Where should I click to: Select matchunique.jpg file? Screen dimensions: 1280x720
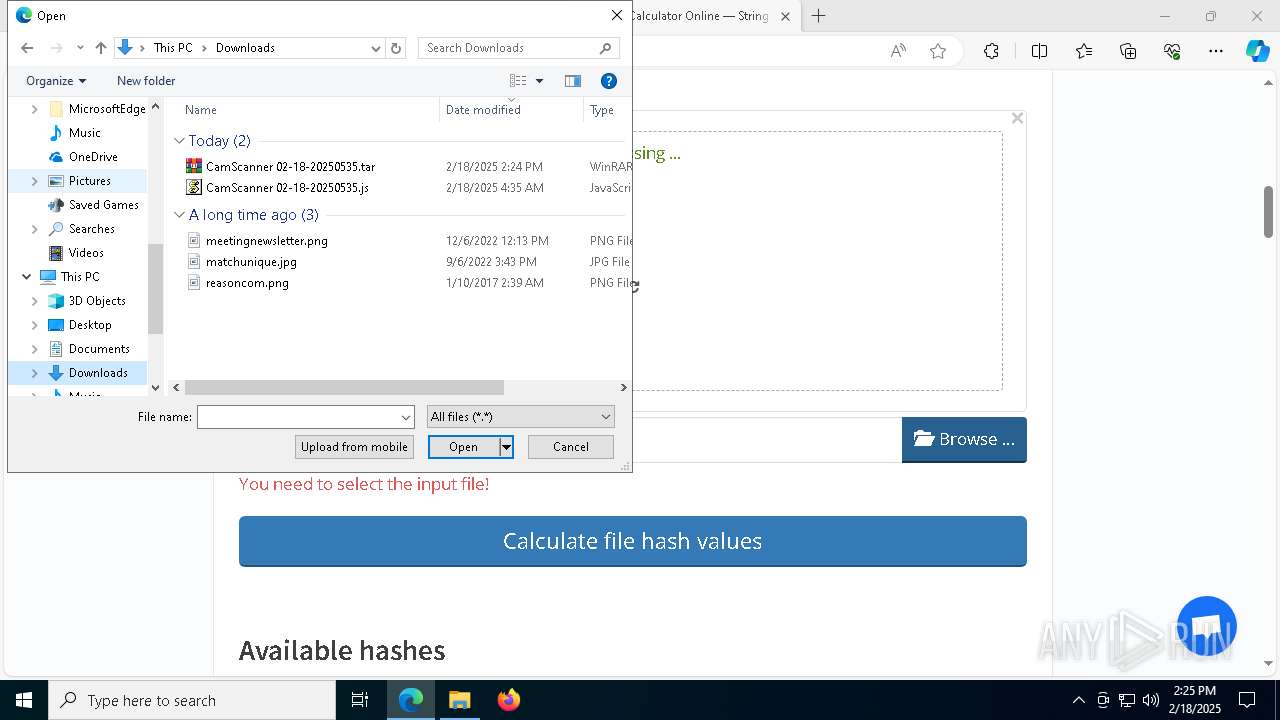[251, 262]
